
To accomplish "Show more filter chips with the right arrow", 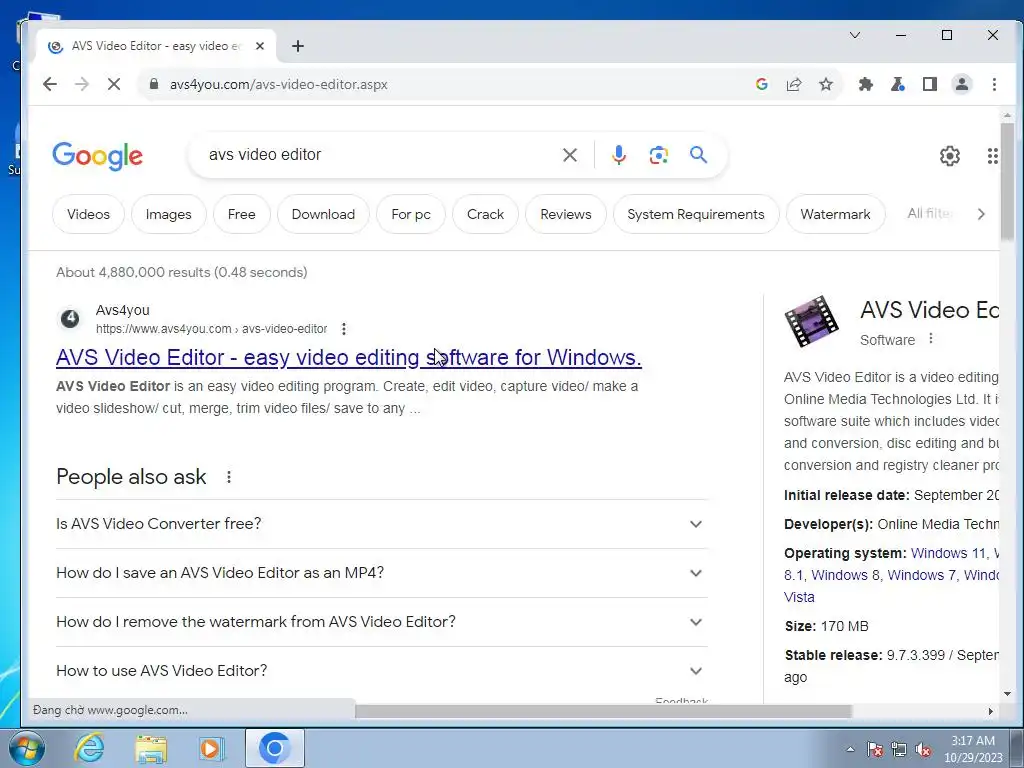I will click(980, 214).
